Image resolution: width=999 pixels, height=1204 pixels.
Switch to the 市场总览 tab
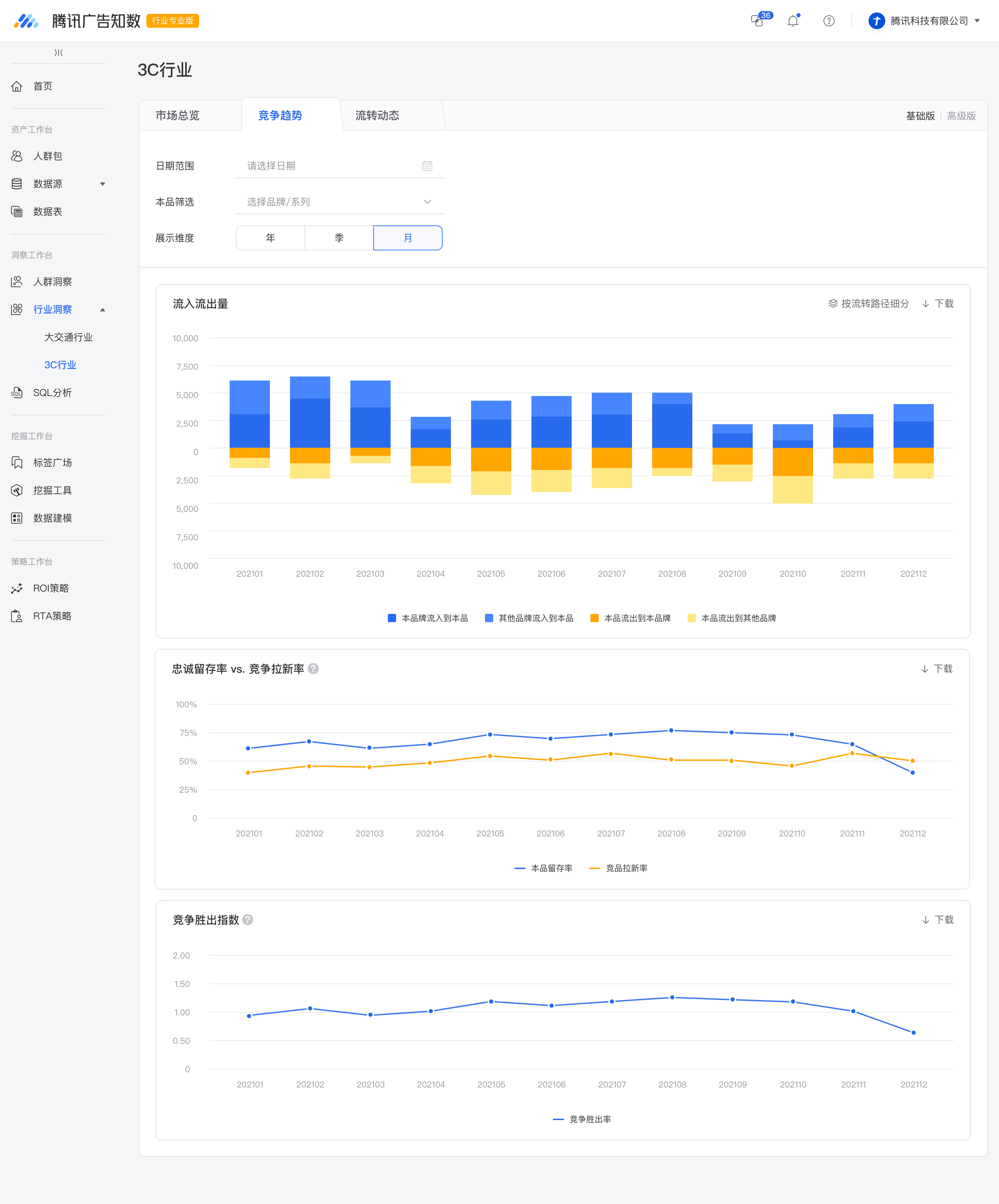(178, 115)
